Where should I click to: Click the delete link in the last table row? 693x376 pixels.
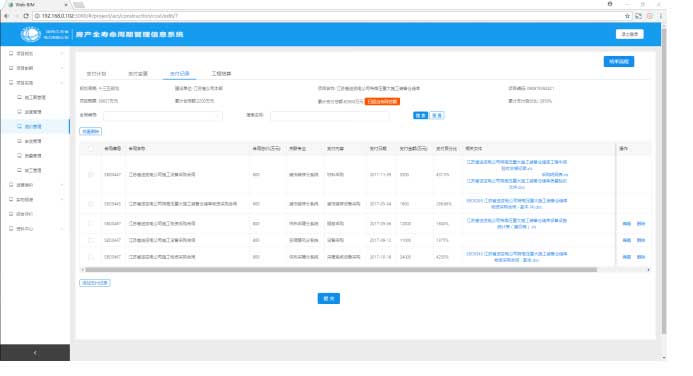(641, 257)
